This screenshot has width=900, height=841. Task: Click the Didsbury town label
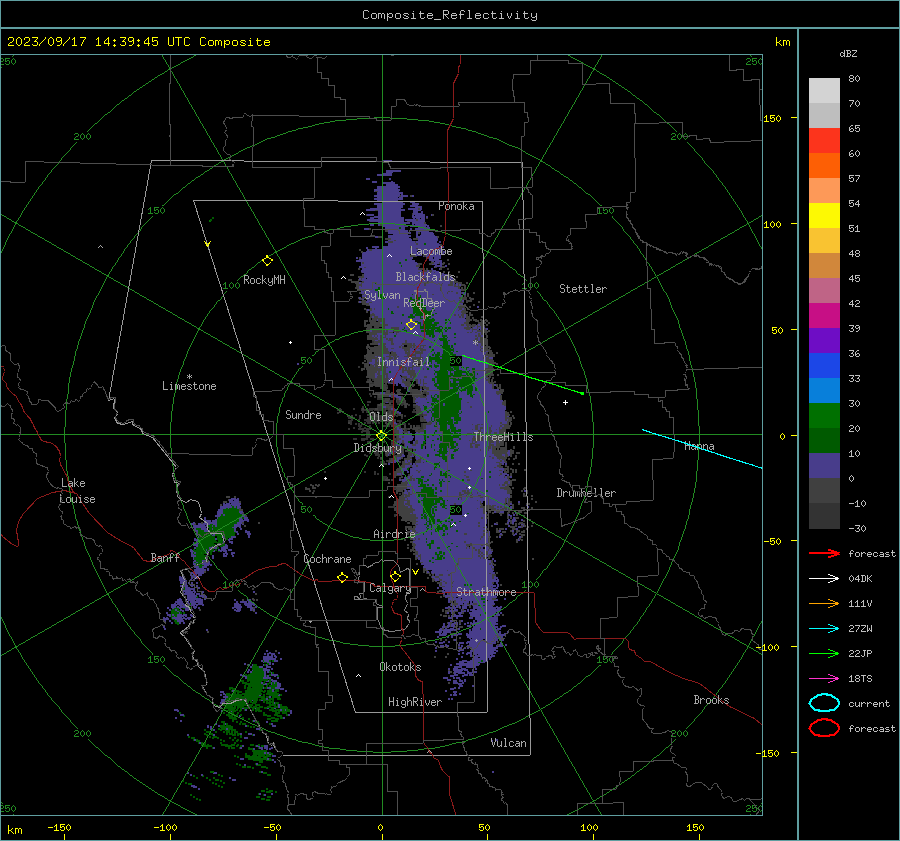[x=377, y=448]
